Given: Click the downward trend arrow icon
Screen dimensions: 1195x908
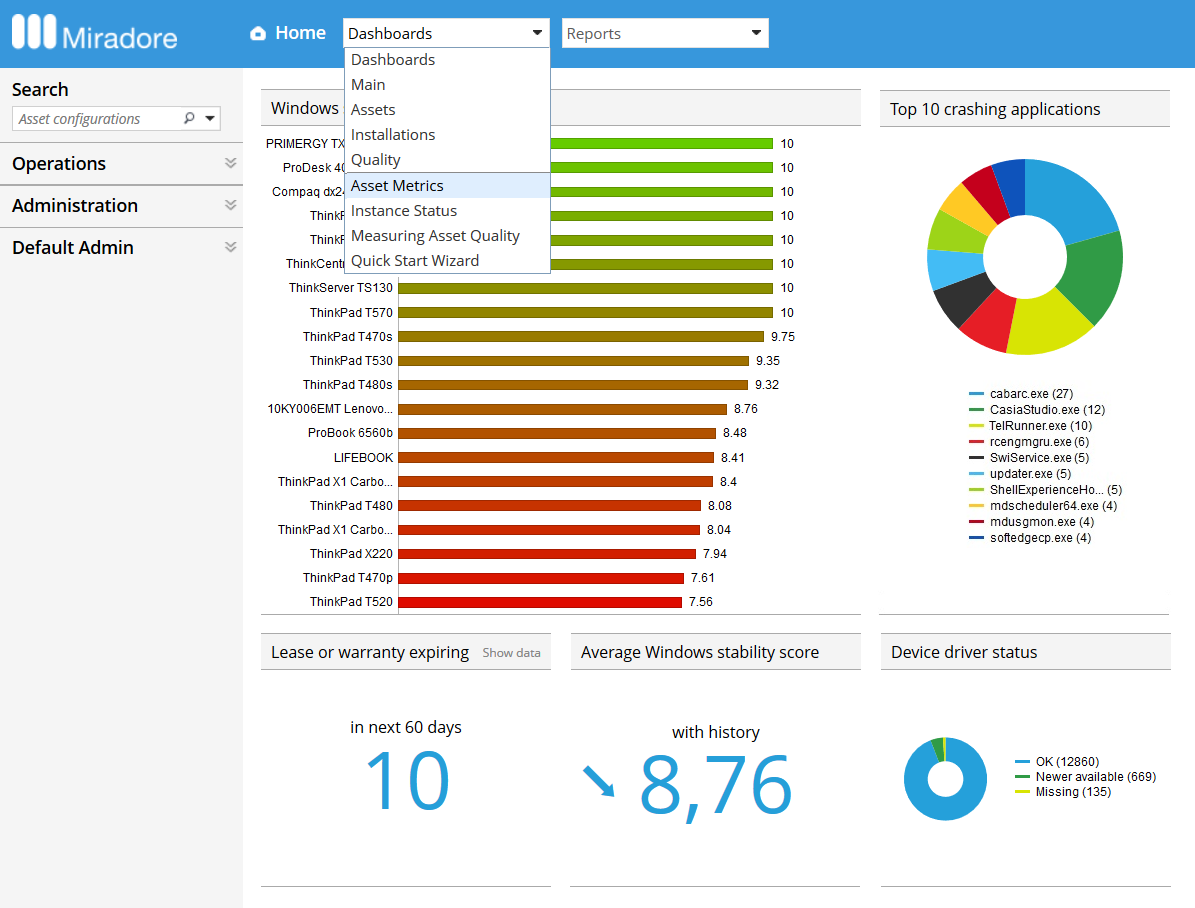Looking at the screenshot, I should pyautogui.click(x=599, y=781).
